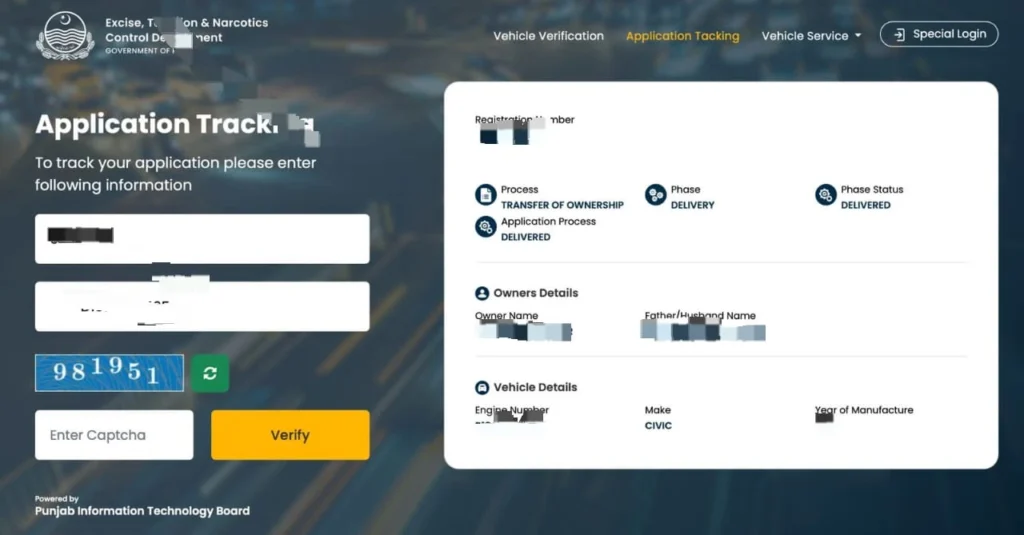Open the Vehicle Verification page
This screenshot has width=1024, height=535.
(548, 36)
